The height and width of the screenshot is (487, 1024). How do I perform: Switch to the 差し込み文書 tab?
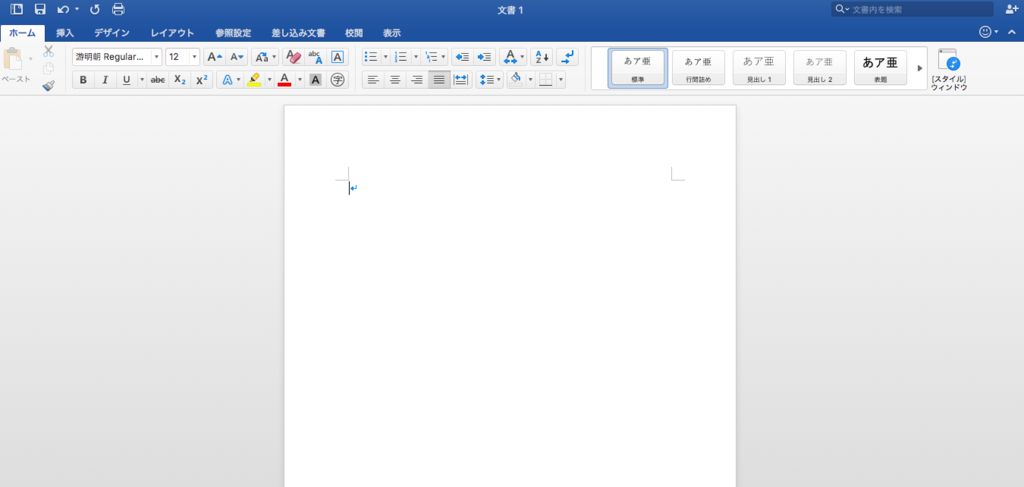tap(298, 33)
